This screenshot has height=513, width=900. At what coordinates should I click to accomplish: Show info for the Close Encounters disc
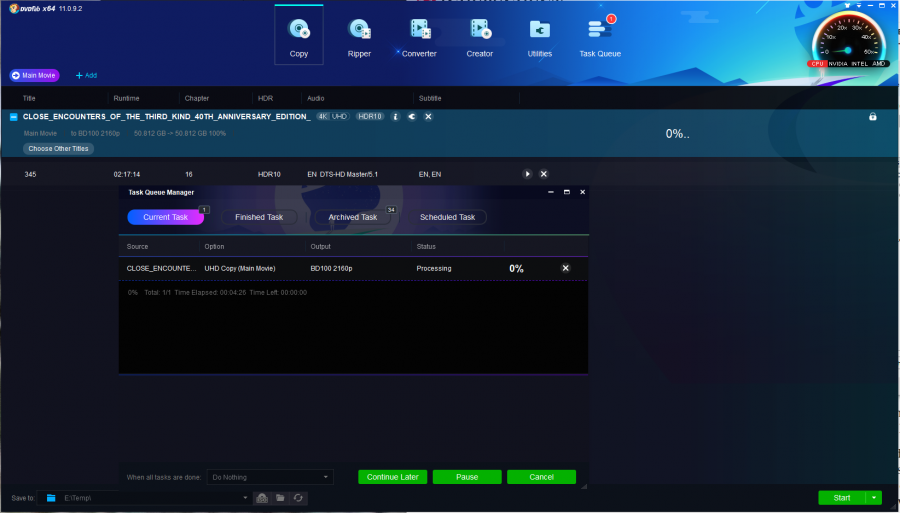(395, 116)
